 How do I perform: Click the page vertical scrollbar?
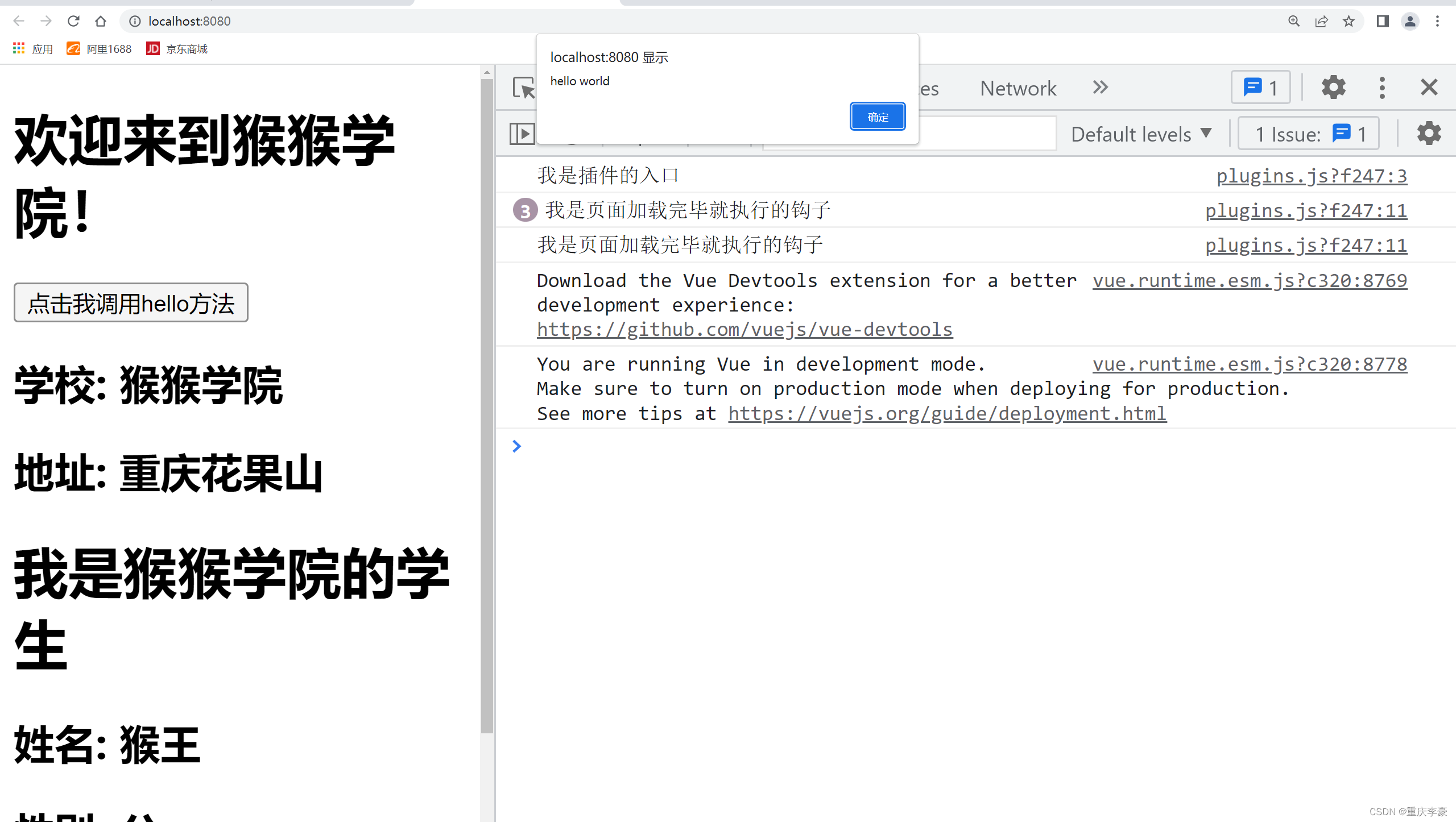click(x=487, y=398)
